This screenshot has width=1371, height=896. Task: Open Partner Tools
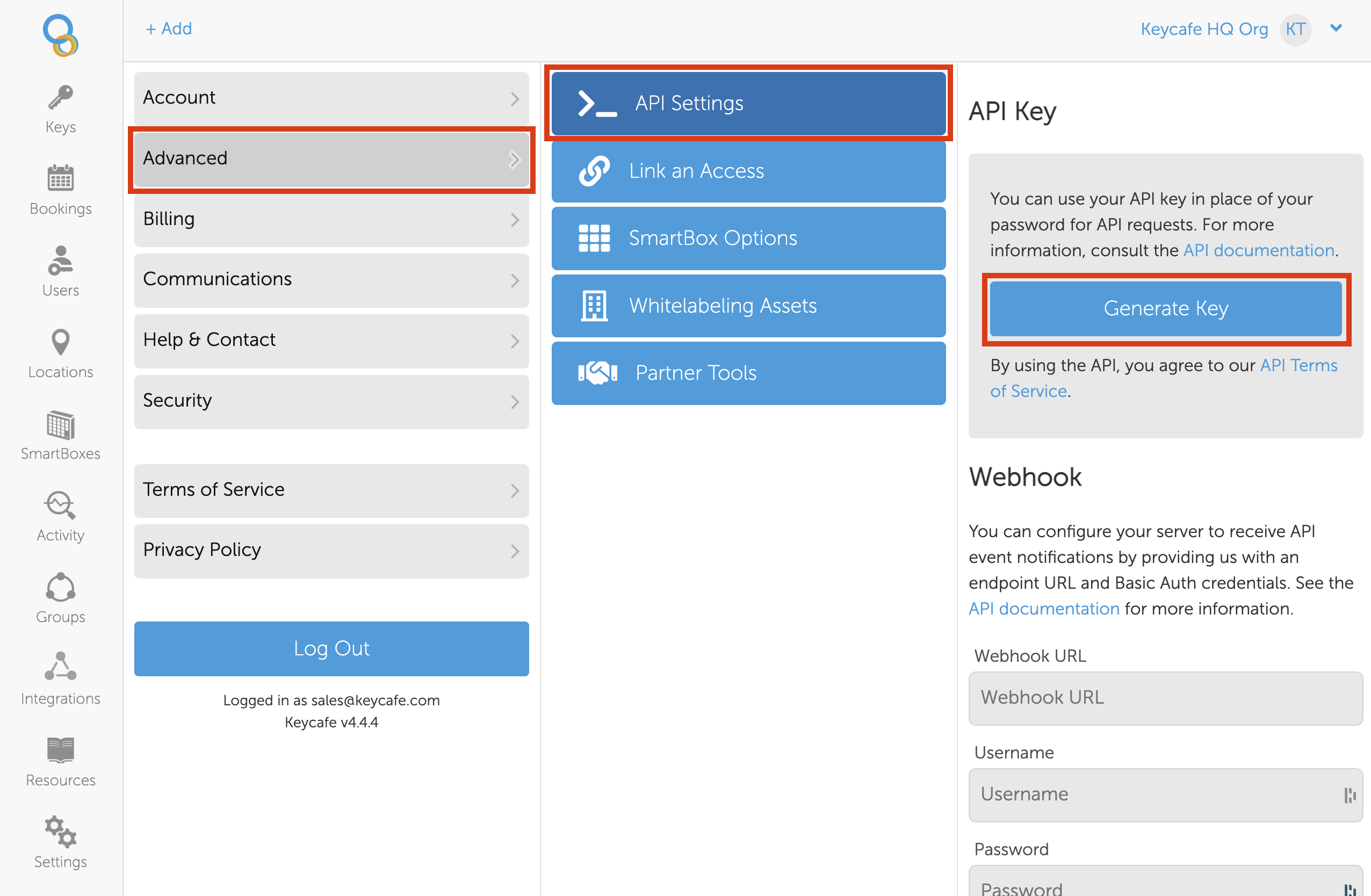click(748, 373)
